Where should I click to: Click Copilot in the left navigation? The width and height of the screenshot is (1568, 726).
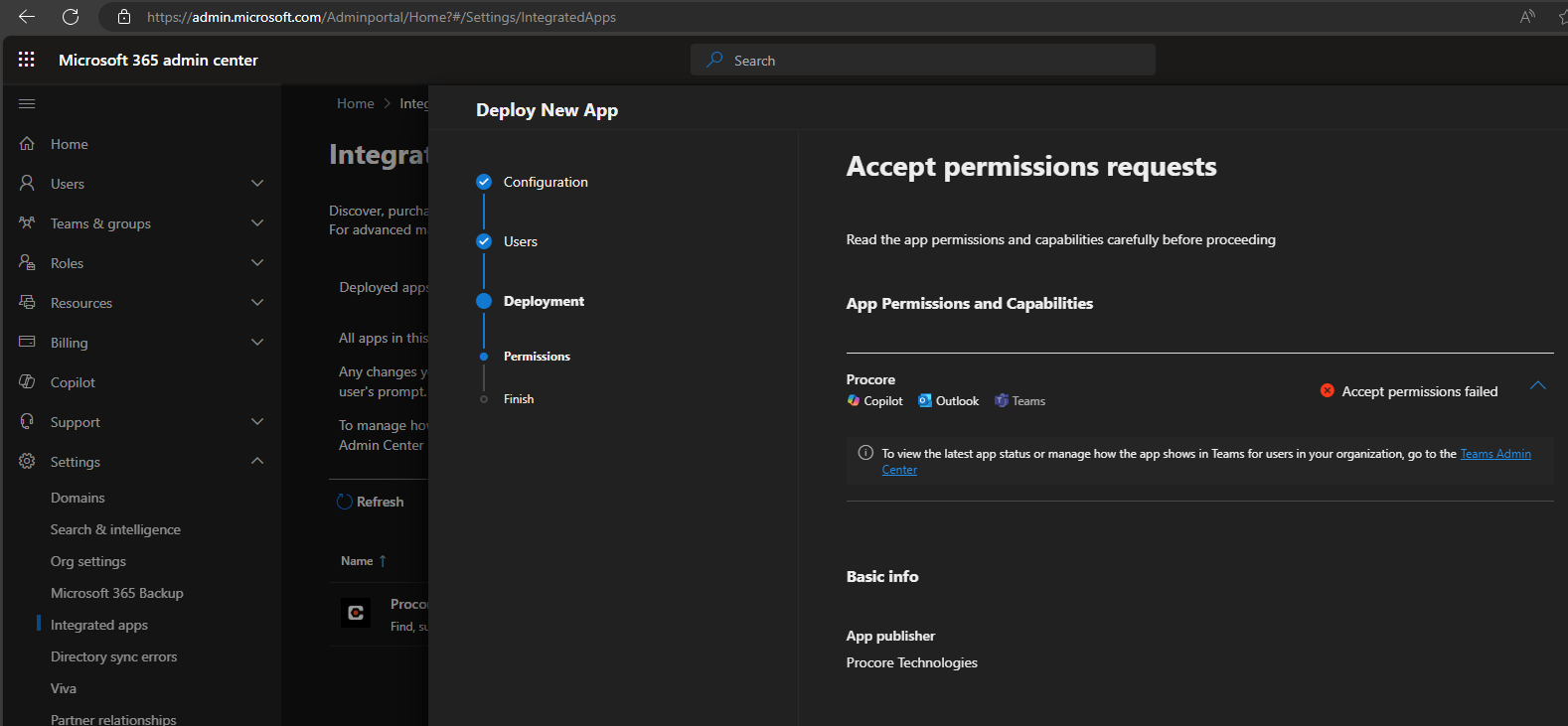[x=73, y=382]
